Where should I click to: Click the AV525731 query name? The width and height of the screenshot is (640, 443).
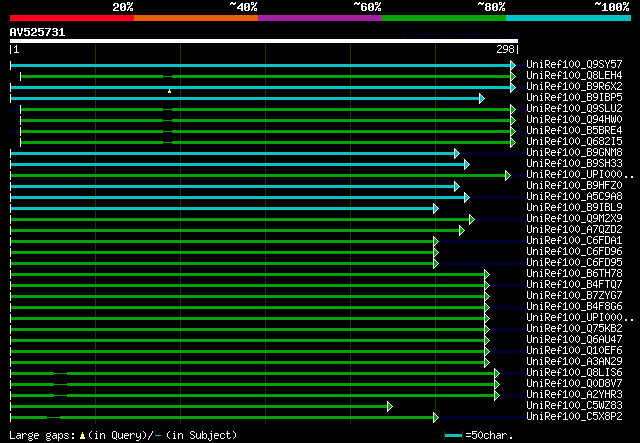tap(38, 32)
